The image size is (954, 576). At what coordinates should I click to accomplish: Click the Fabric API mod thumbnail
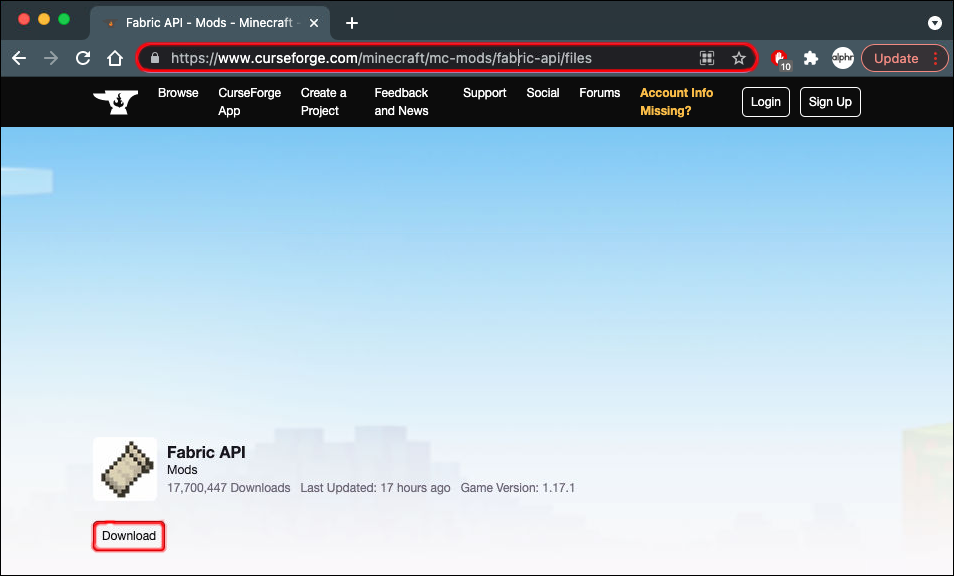(125, 469)
